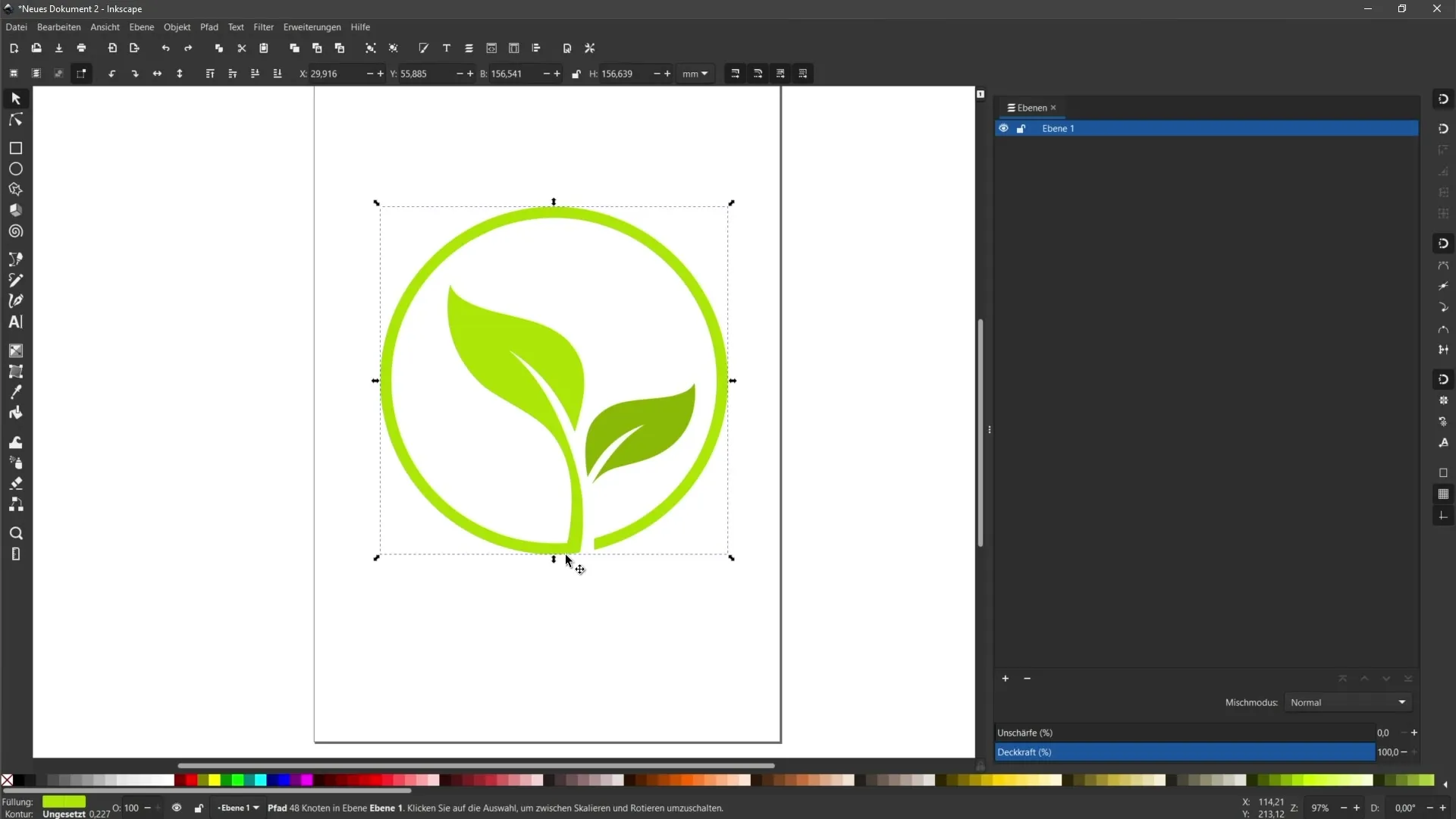Click the delete layer button
This screenshot has width=1456, height=819.
pos(1027,678)
